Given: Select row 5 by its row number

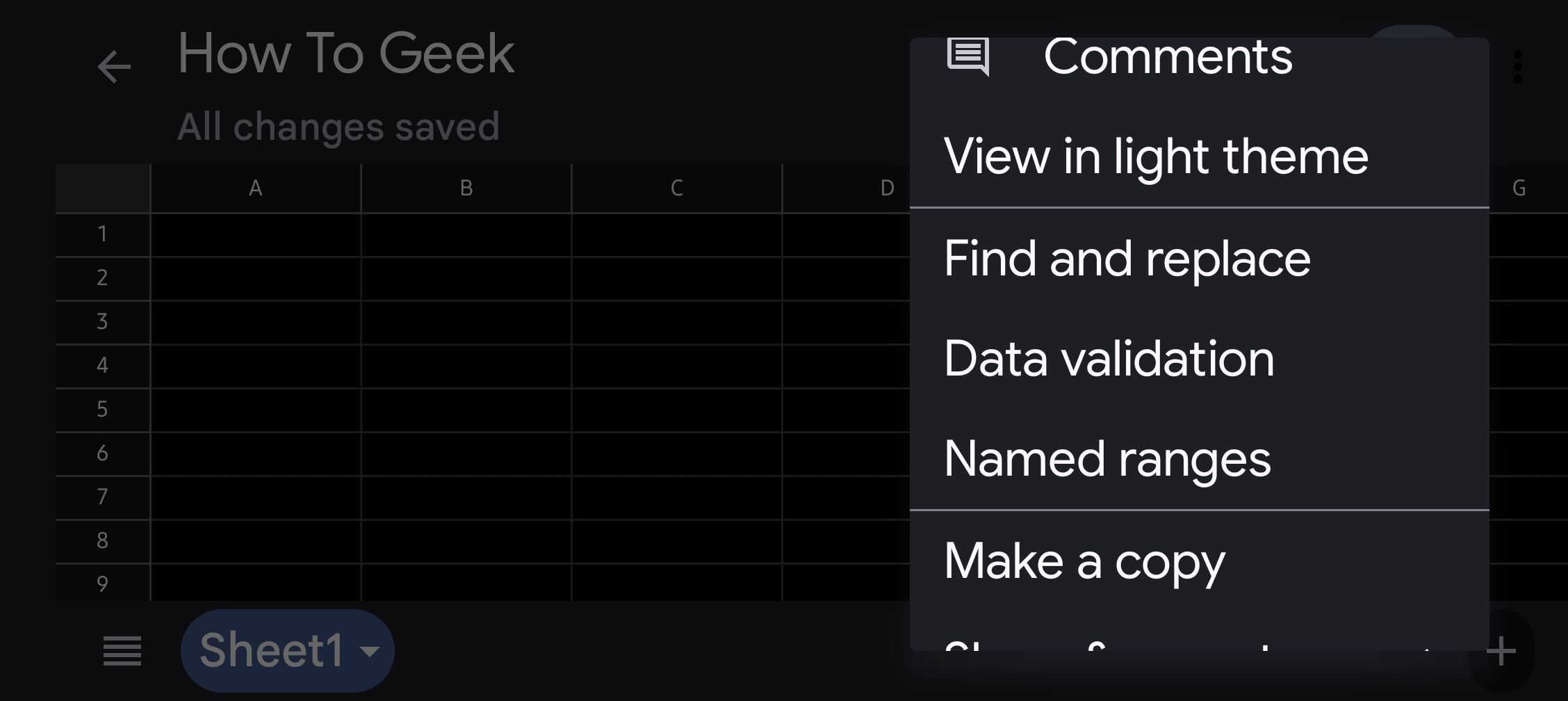Looking at the screenshot, I should tap(102, 409).
